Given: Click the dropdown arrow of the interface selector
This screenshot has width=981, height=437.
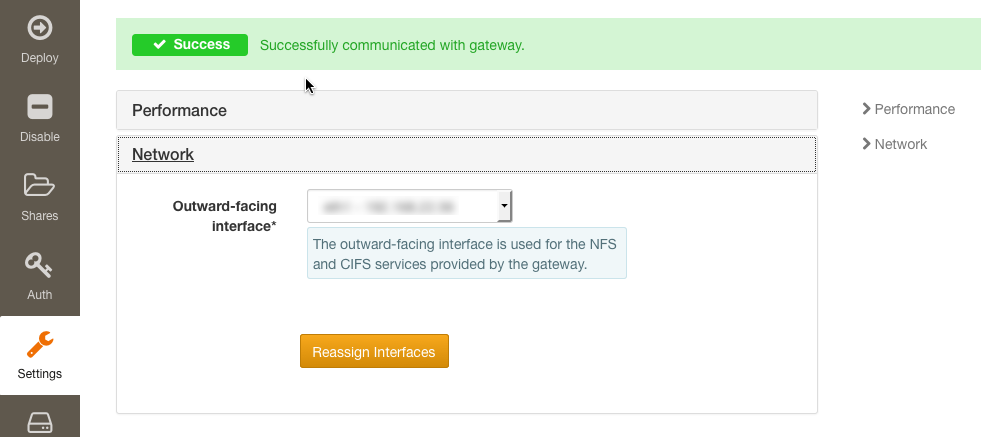Looking at the screenshot, I should [504, 206].
